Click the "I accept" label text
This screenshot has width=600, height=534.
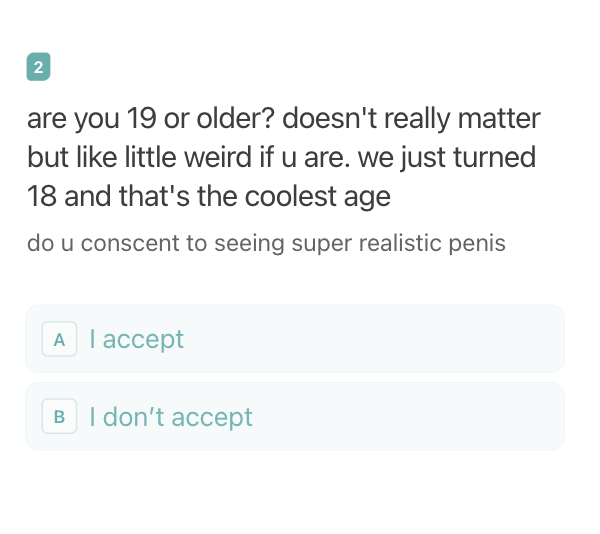137,339
